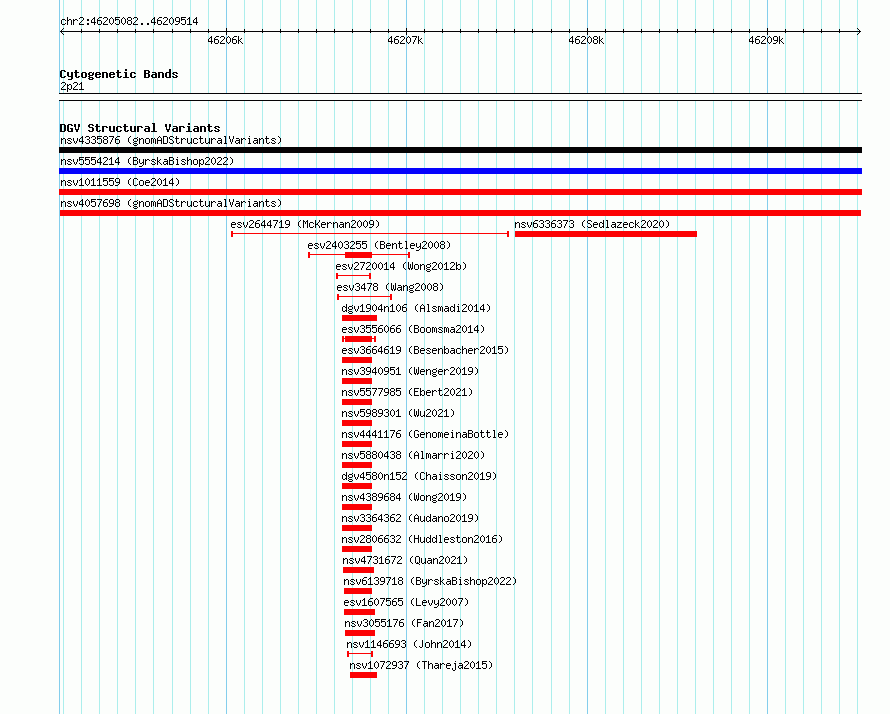Open esv1607565 Levy2007 variant label
The width and height of the screenshot is (890, 714).
click(x=406, y=602)
